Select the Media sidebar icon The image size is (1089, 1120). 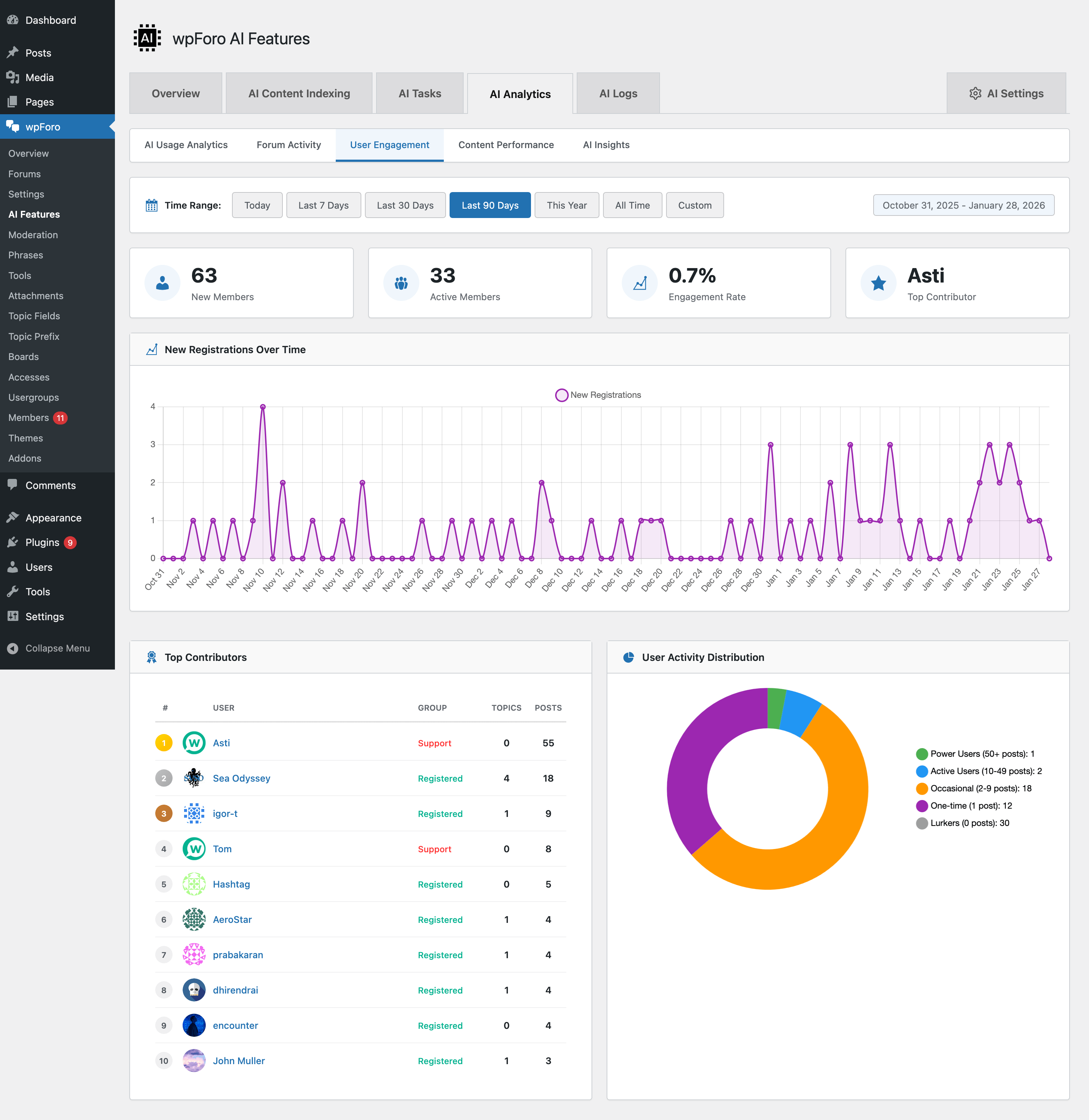point(13,77)
